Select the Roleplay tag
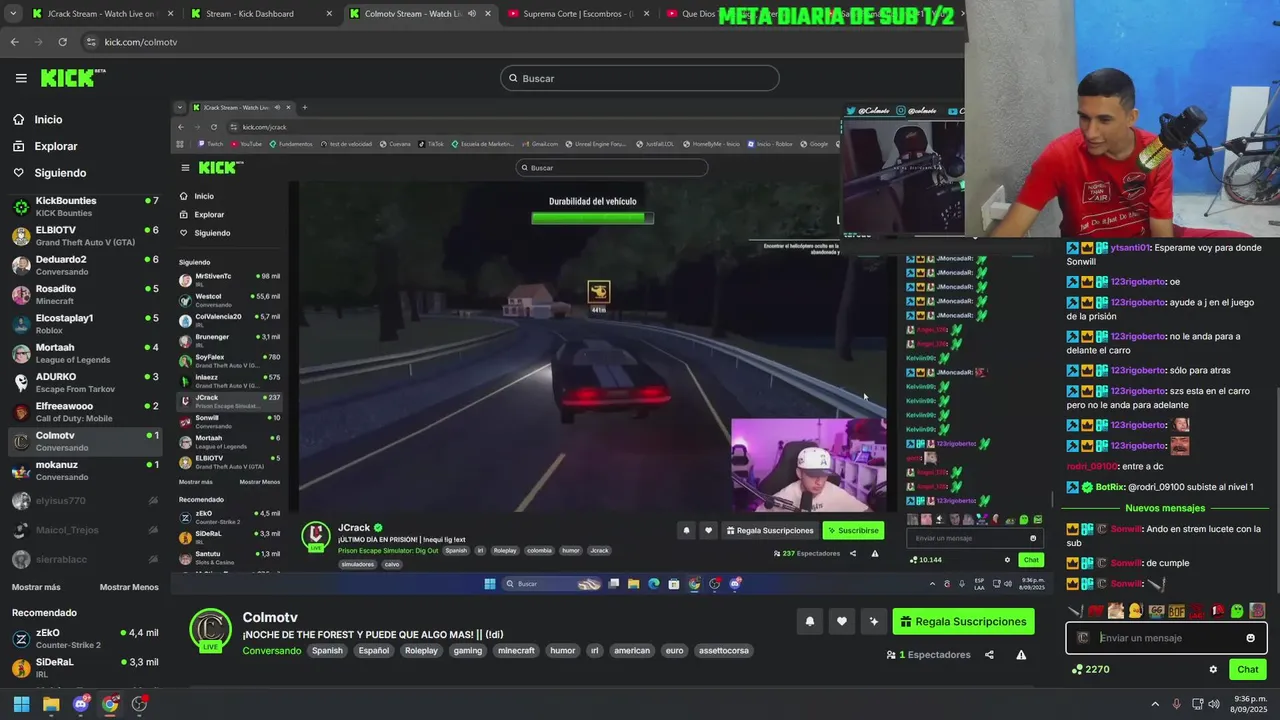This screenshot has width=1280, height=720. pyautogui.click(x=421, y=651)
